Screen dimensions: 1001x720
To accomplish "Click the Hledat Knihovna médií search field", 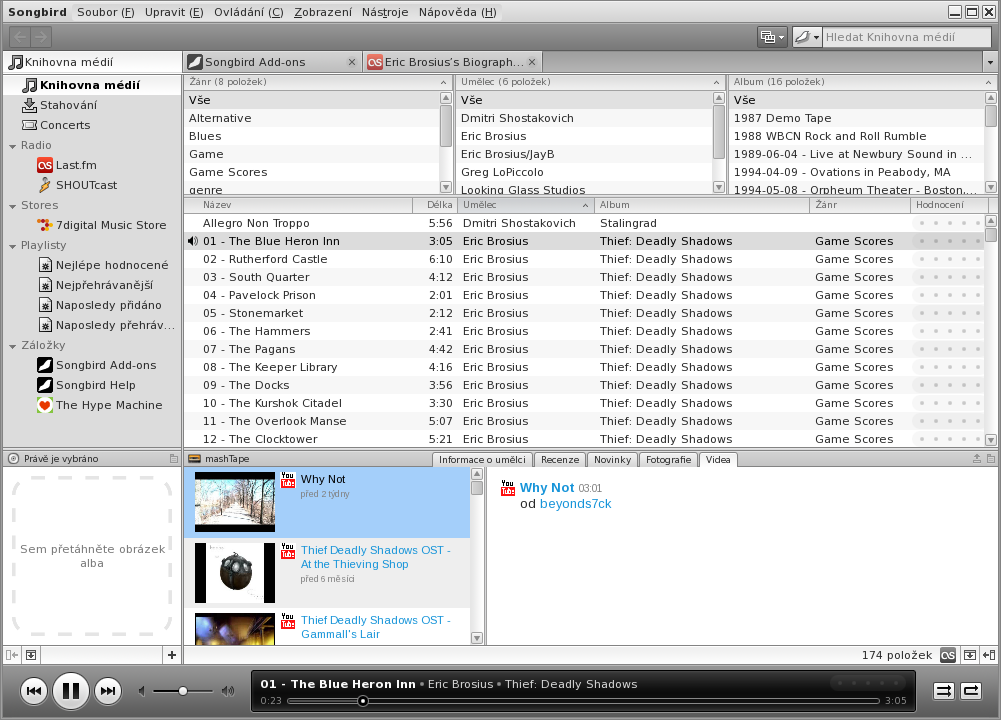I will (x=907, y=37).
